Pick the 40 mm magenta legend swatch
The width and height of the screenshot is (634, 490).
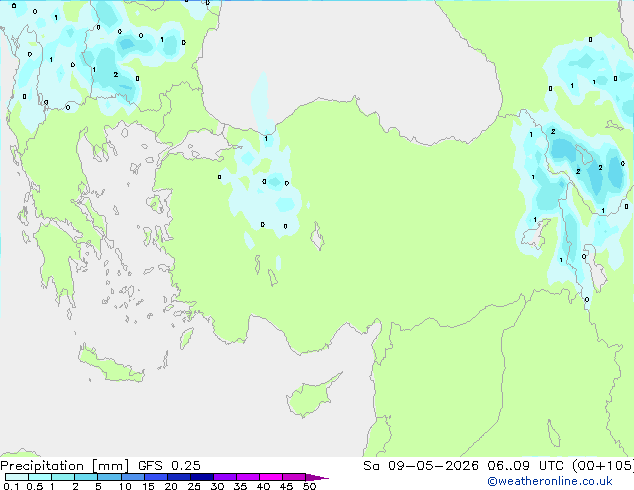[x=271, y=477]
